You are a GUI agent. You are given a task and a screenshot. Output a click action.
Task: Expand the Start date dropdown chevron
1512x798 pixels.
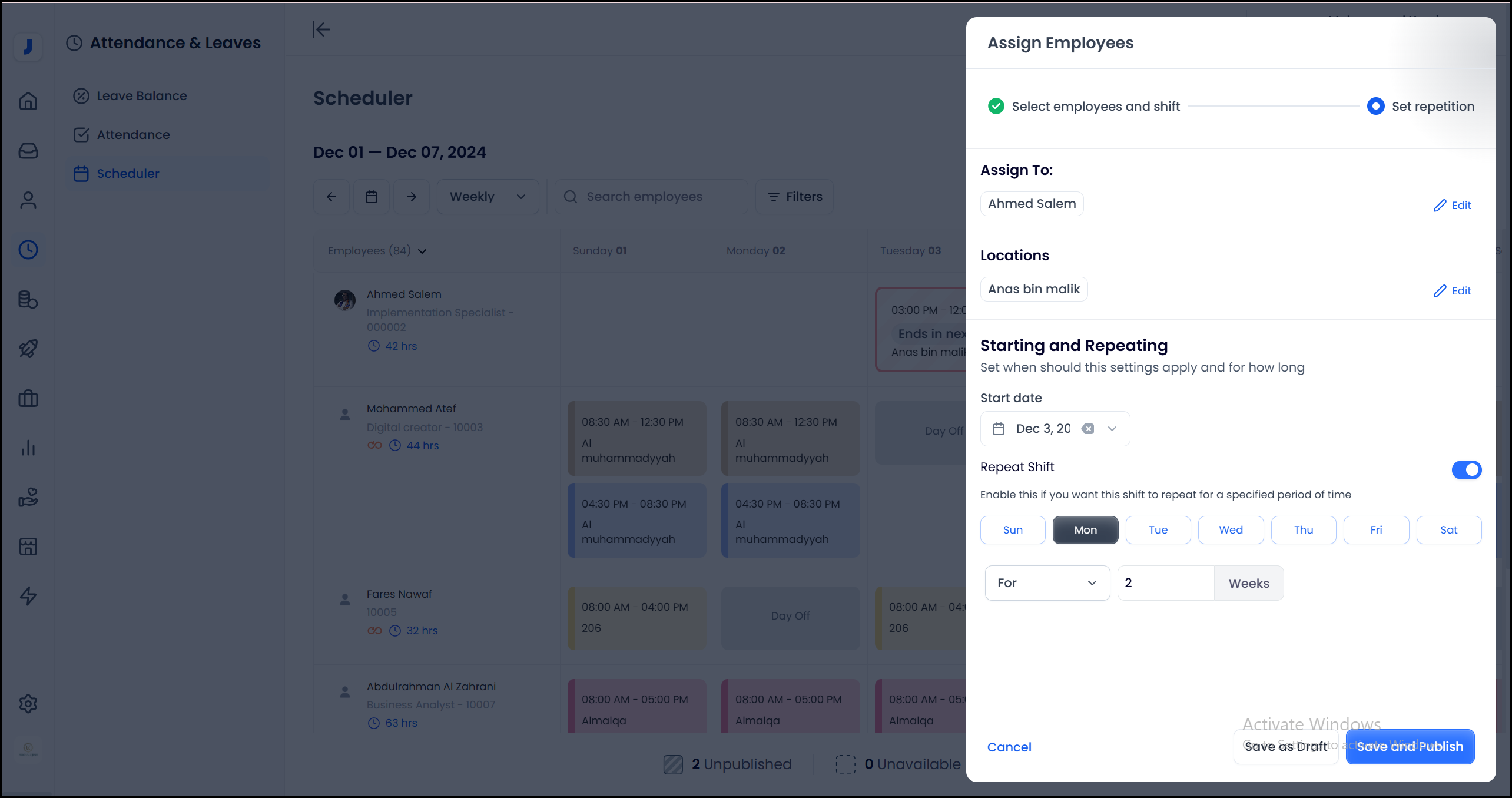[x=1112, y=429]
